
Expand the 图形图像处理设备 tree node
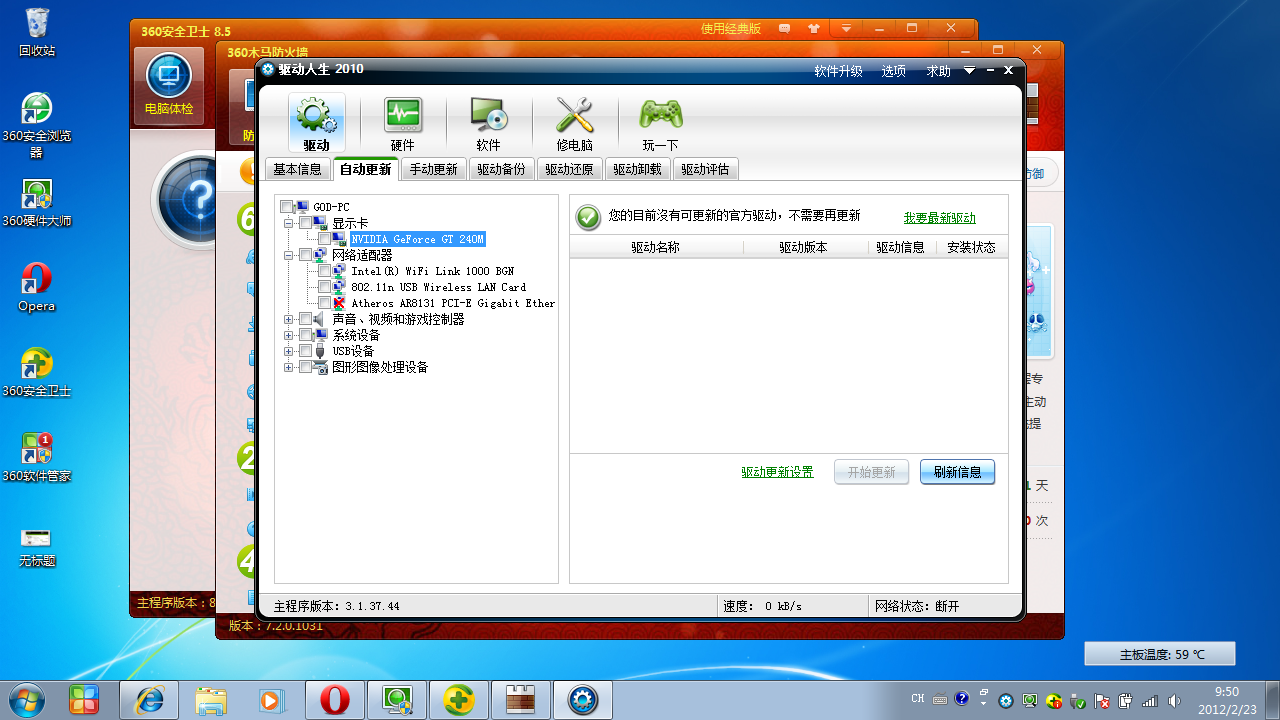point(289,367)
